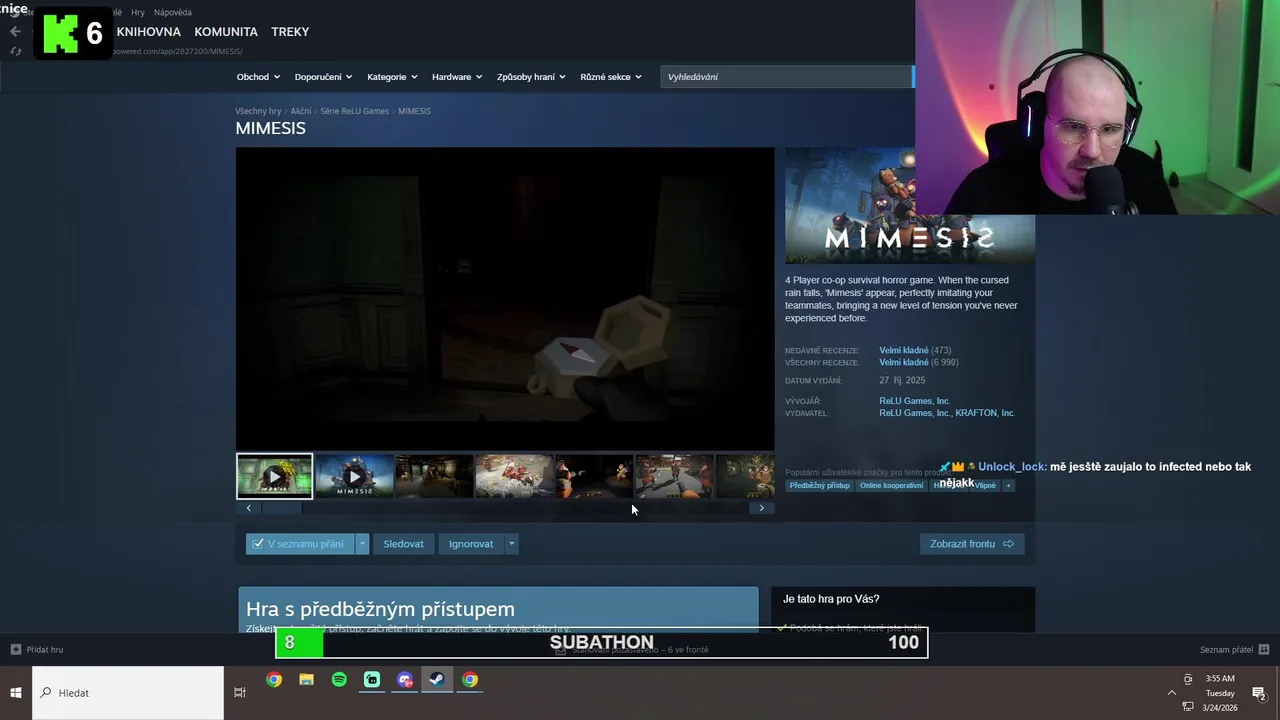Image resolution: width=1280 pixels, height=720 pixels.
Task: Add a tag with the plus button
Action: coord(1008,486)
